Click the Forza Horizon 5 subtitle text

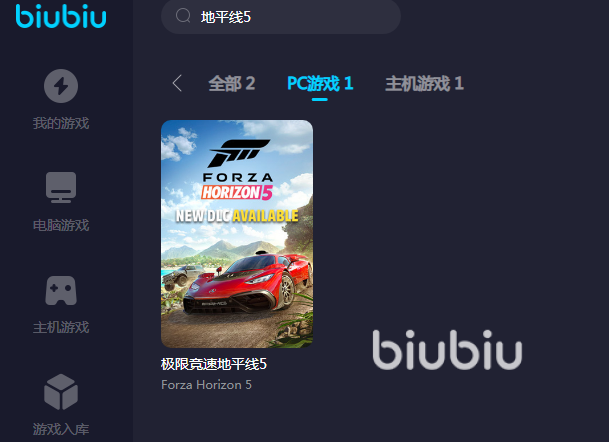click(207, 385)
